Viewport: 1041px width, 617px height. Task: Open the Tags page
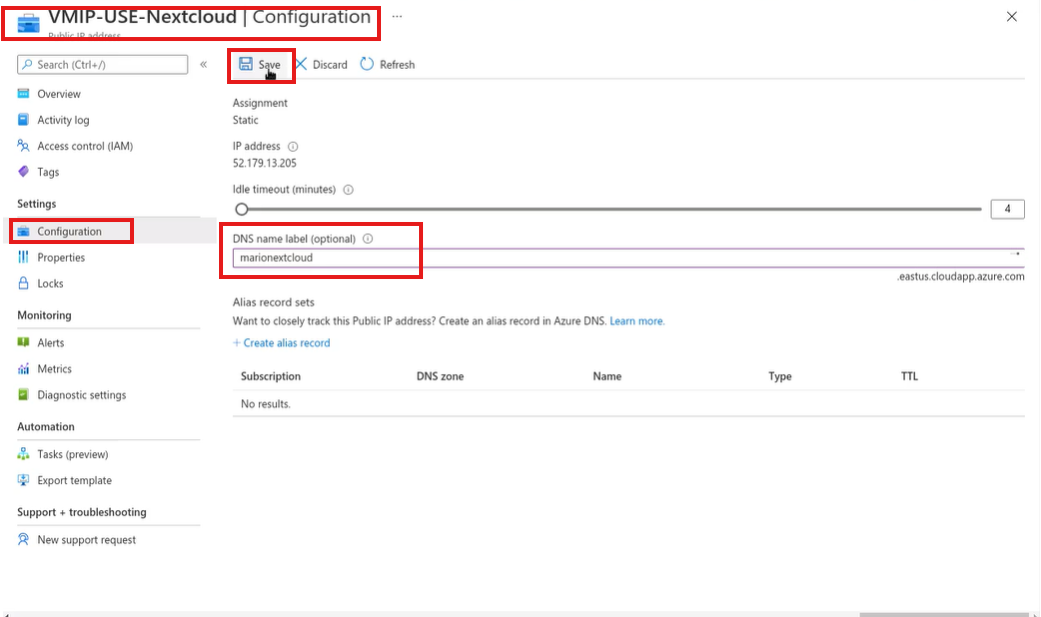(x=48, y=172)
